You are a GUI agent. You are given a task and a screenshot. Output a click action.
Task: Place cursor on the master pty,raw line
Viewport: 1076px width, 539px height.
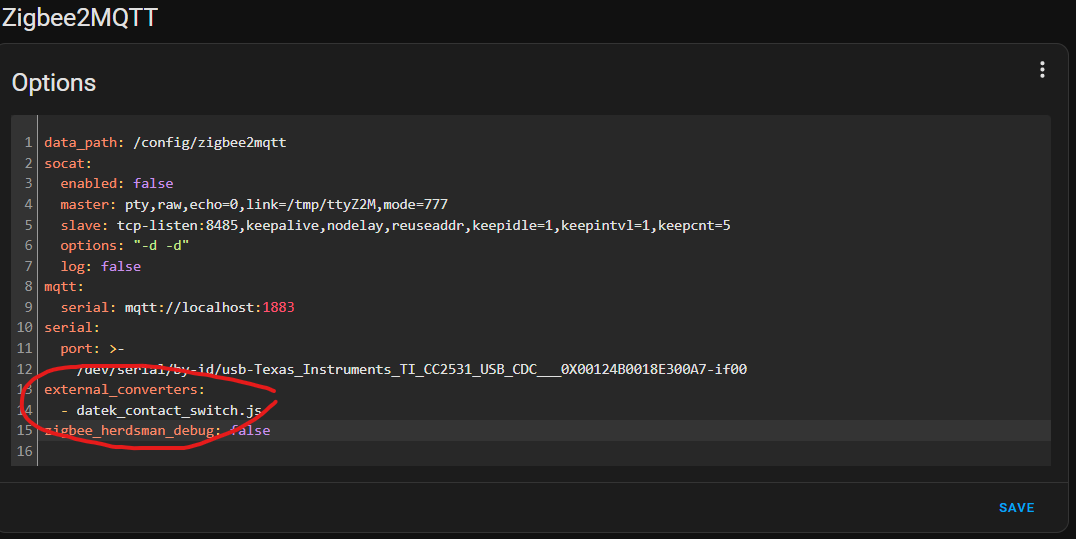point(254,205)
